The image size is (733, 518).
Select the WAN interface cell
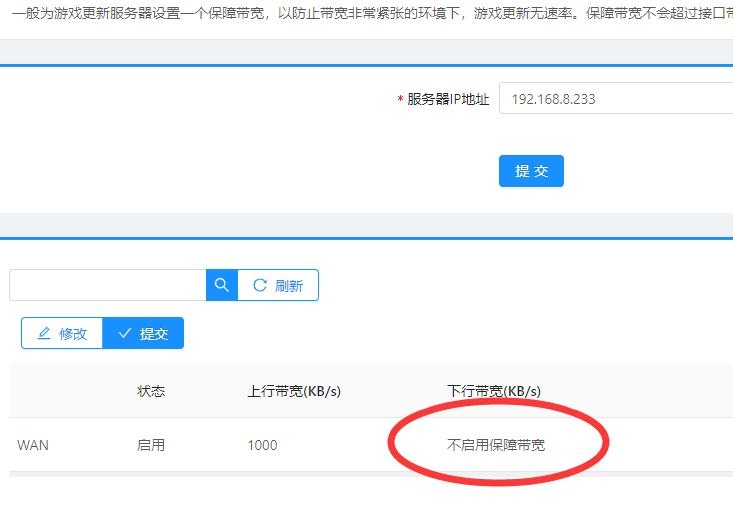tap(33, 445)
